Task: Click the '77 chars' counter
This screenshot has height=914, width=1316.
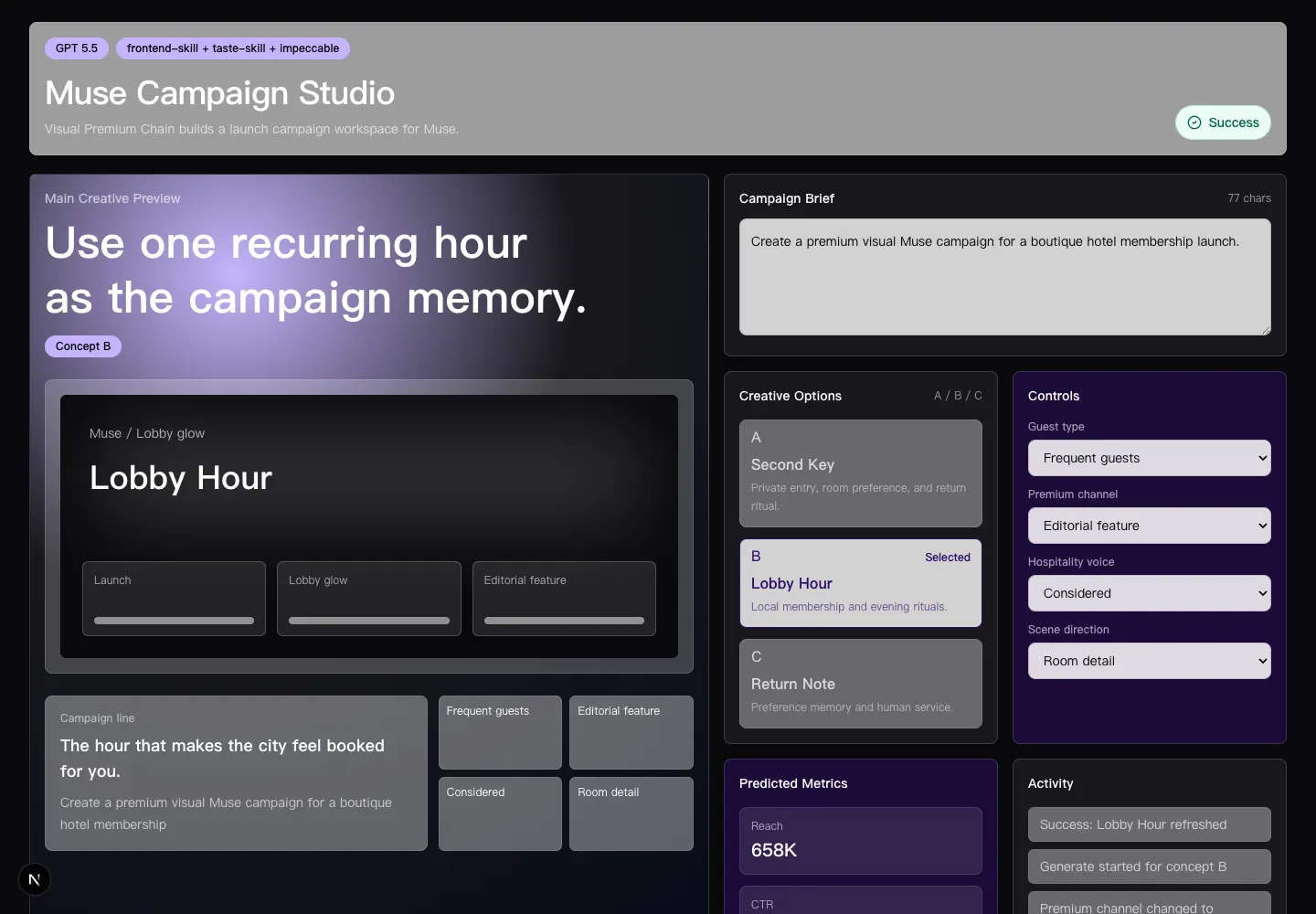Action: pos(1249,198)
